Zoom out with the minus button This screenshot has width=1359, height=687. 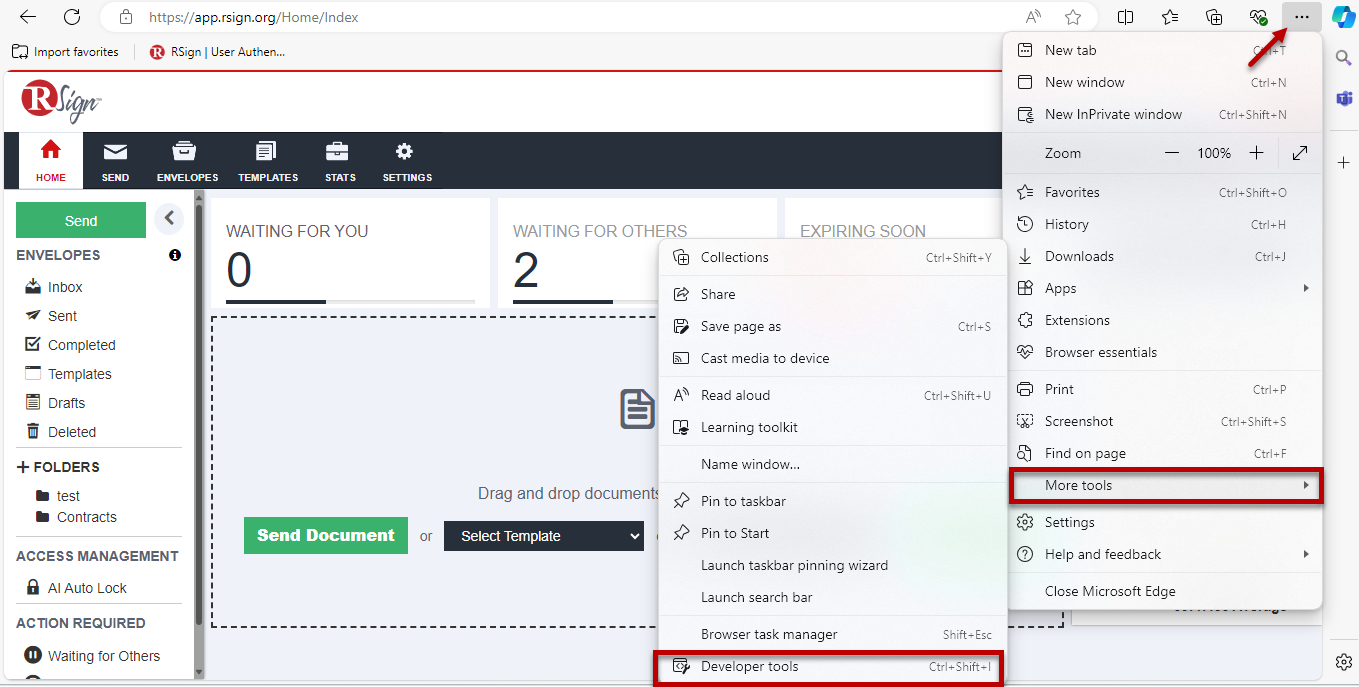[x=1172, y=153]
